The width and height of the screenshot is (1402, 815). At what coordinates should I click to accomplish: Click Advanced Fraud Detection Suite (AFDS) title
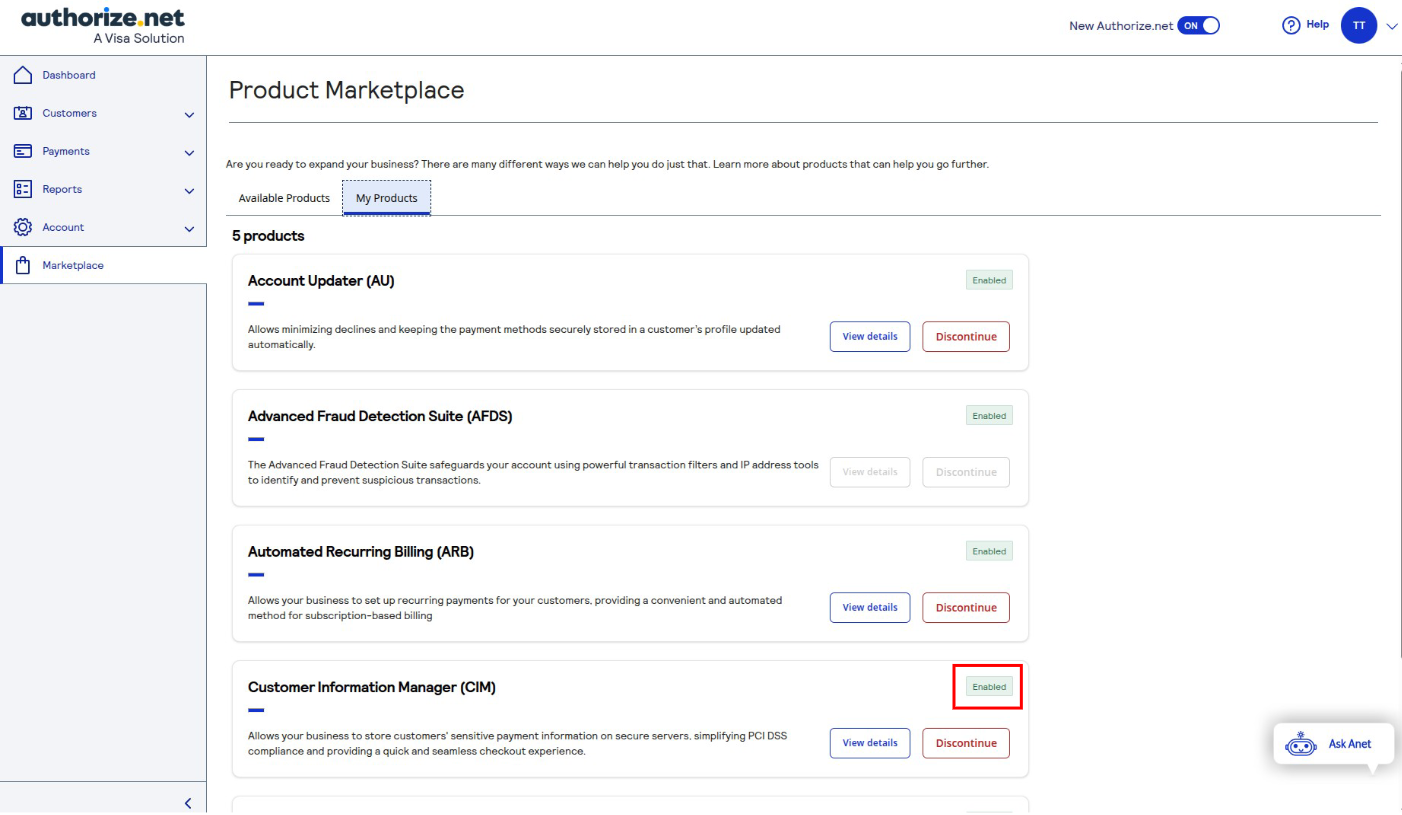[380, 416]
